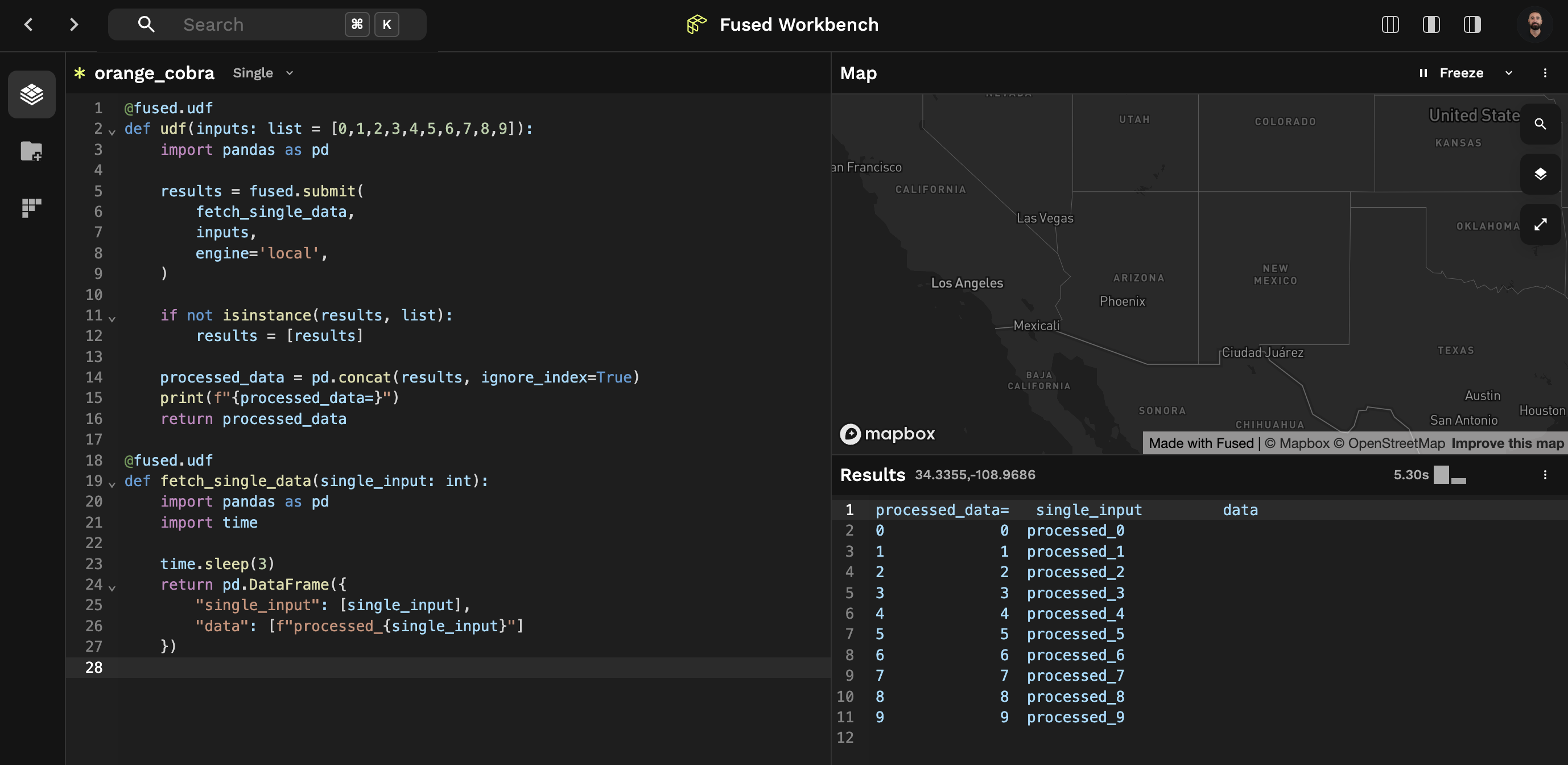Click the Map panel title
The image size is (1568, 765).
pos(859,73)
